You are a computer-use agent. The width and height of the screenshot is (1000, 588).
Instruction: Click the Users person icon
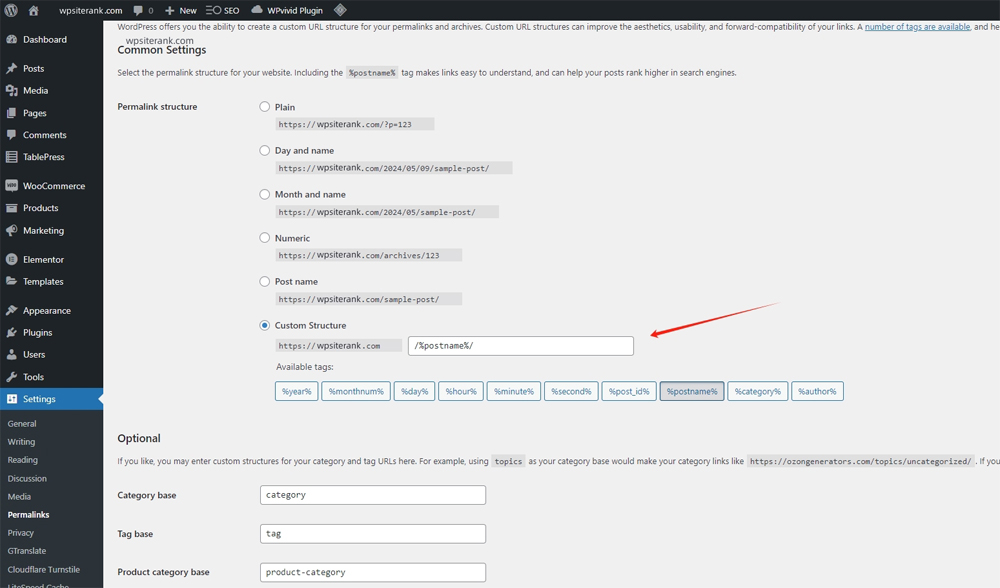click(x=11, y=355)
